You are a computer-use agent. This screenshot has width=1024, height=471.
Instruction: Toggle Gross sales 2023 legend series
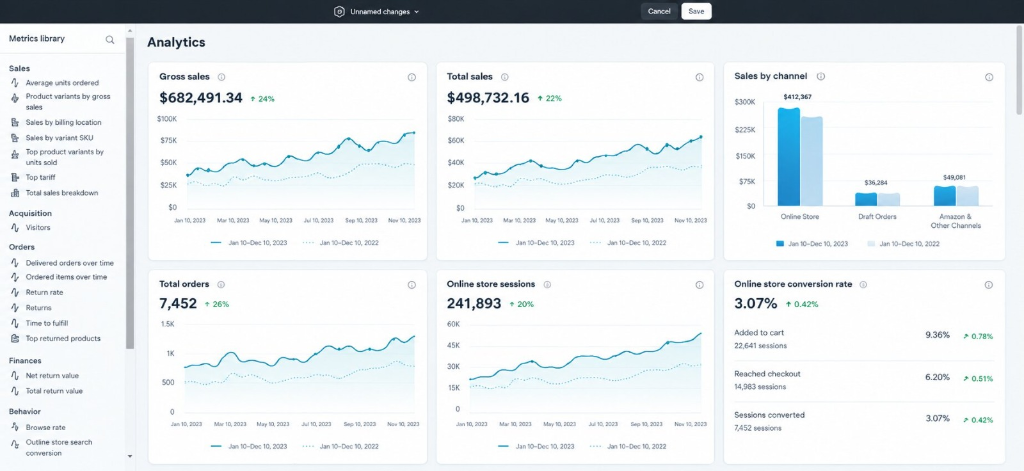click(x=249, y=242)
